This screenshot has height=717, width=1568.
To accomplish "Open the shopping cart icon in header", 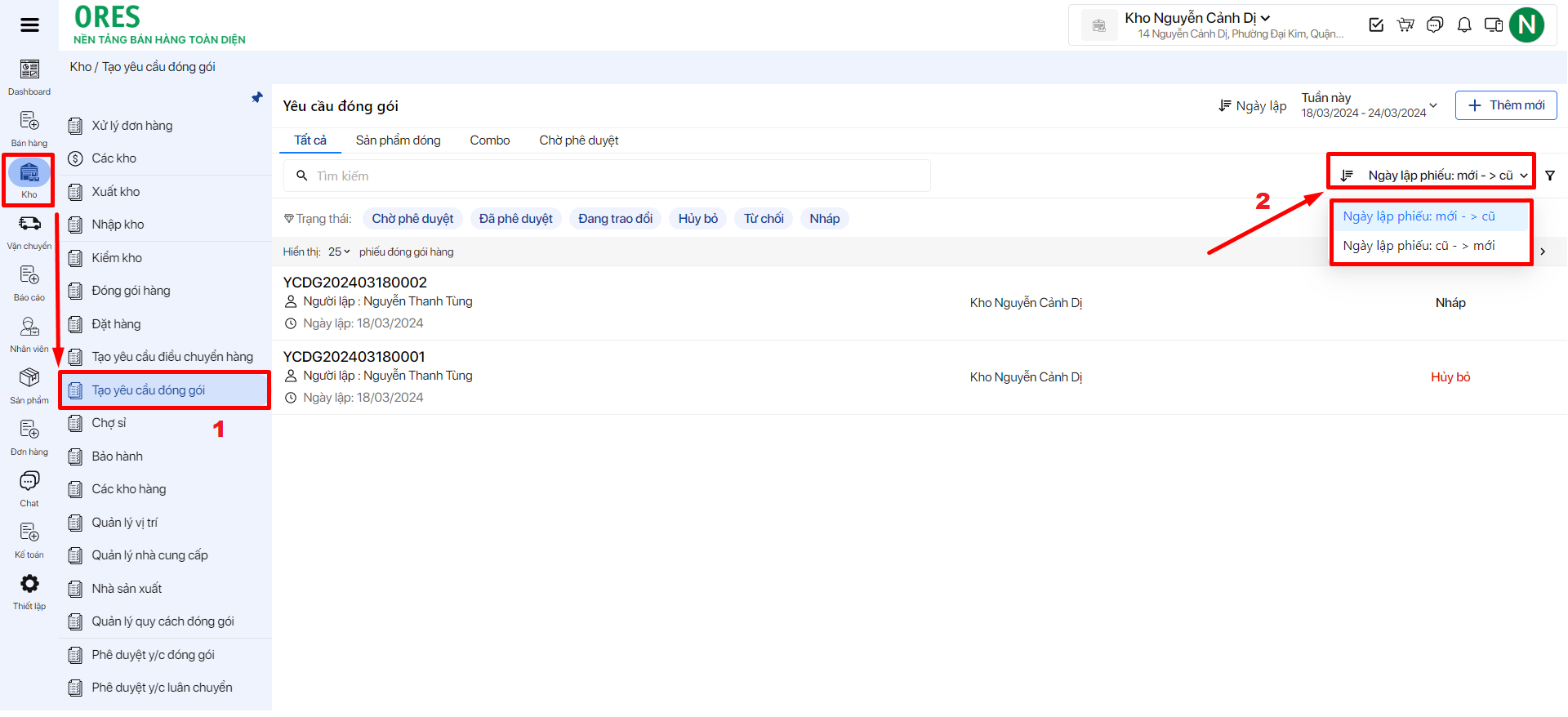I will [x=1405, y=25].
